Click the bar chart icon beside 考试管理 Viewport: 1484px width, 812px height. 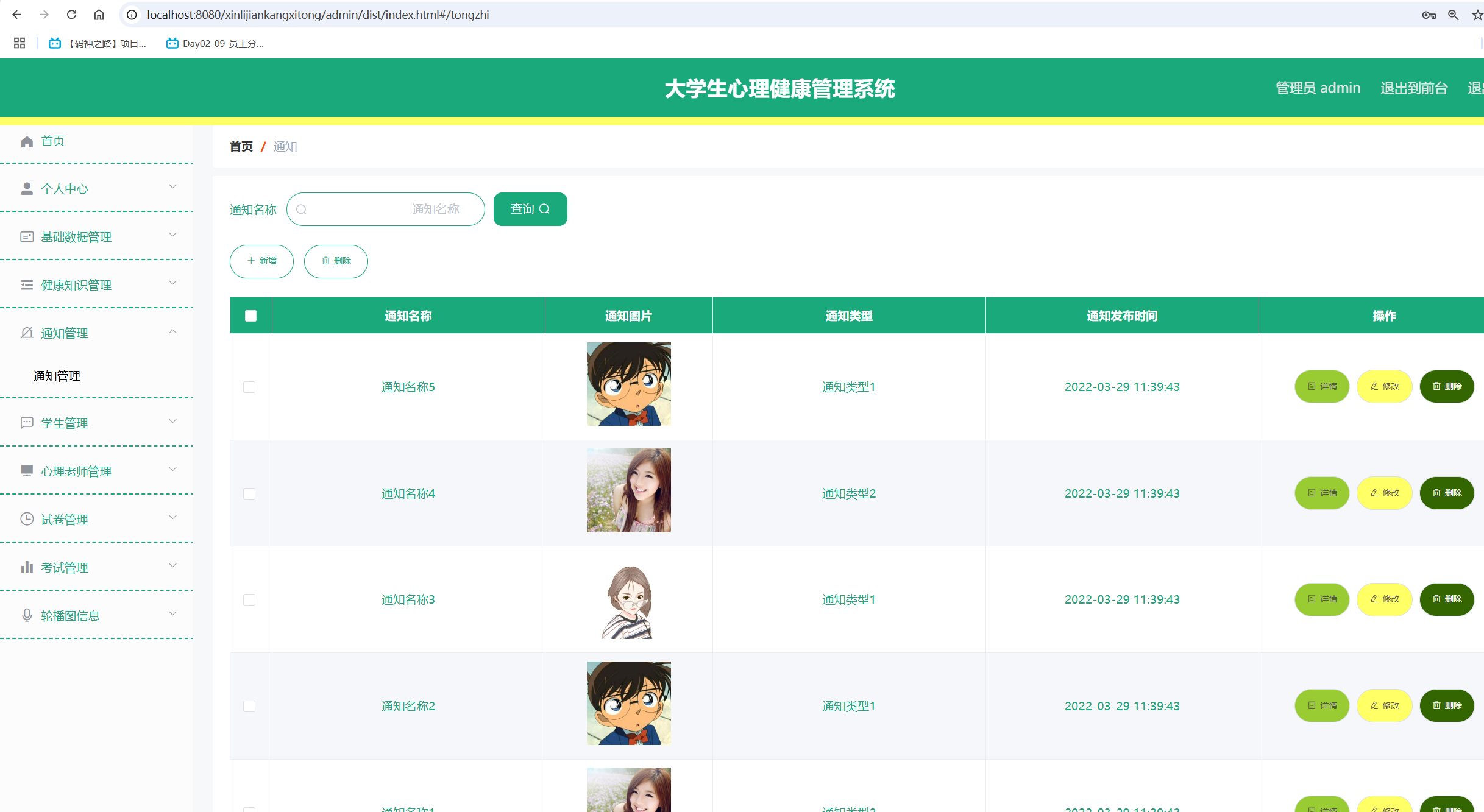(x=27, y=567)
